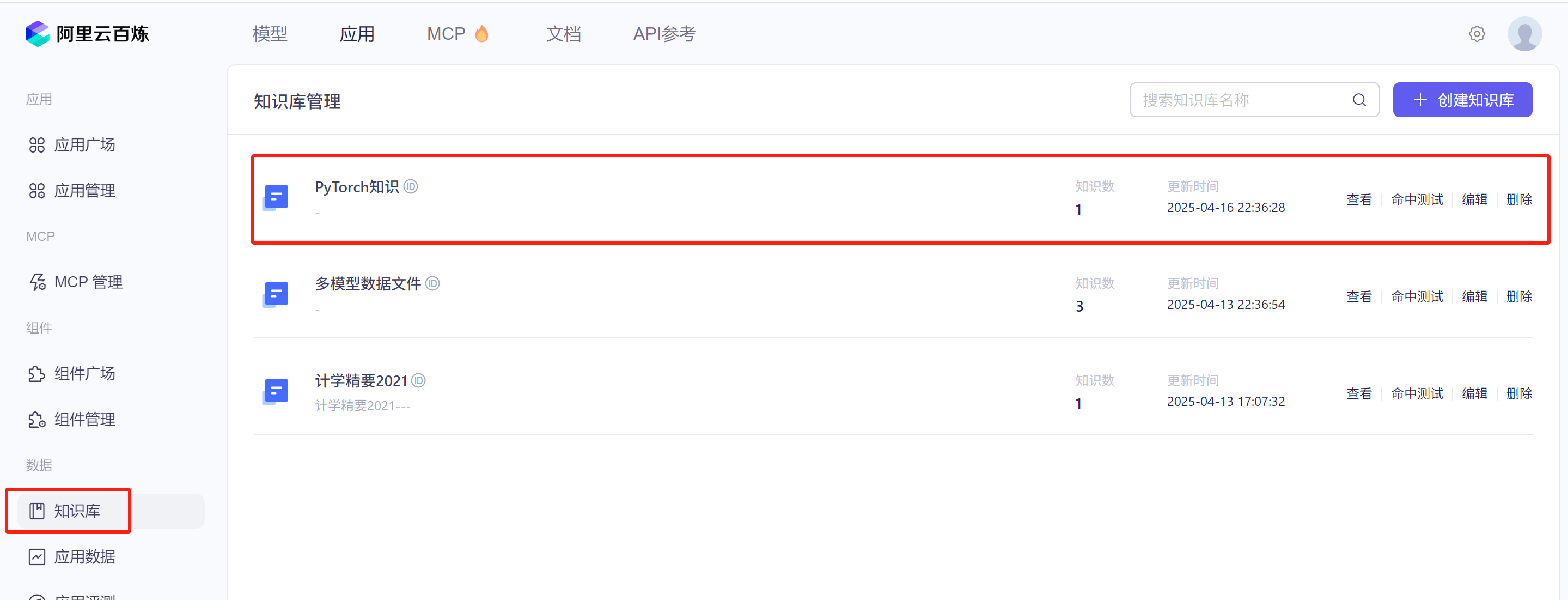The height and width of the screenshot is (600, 1568).
Task: Click ID icon beside 计学精要2021
Action: (x=418, y=381)
